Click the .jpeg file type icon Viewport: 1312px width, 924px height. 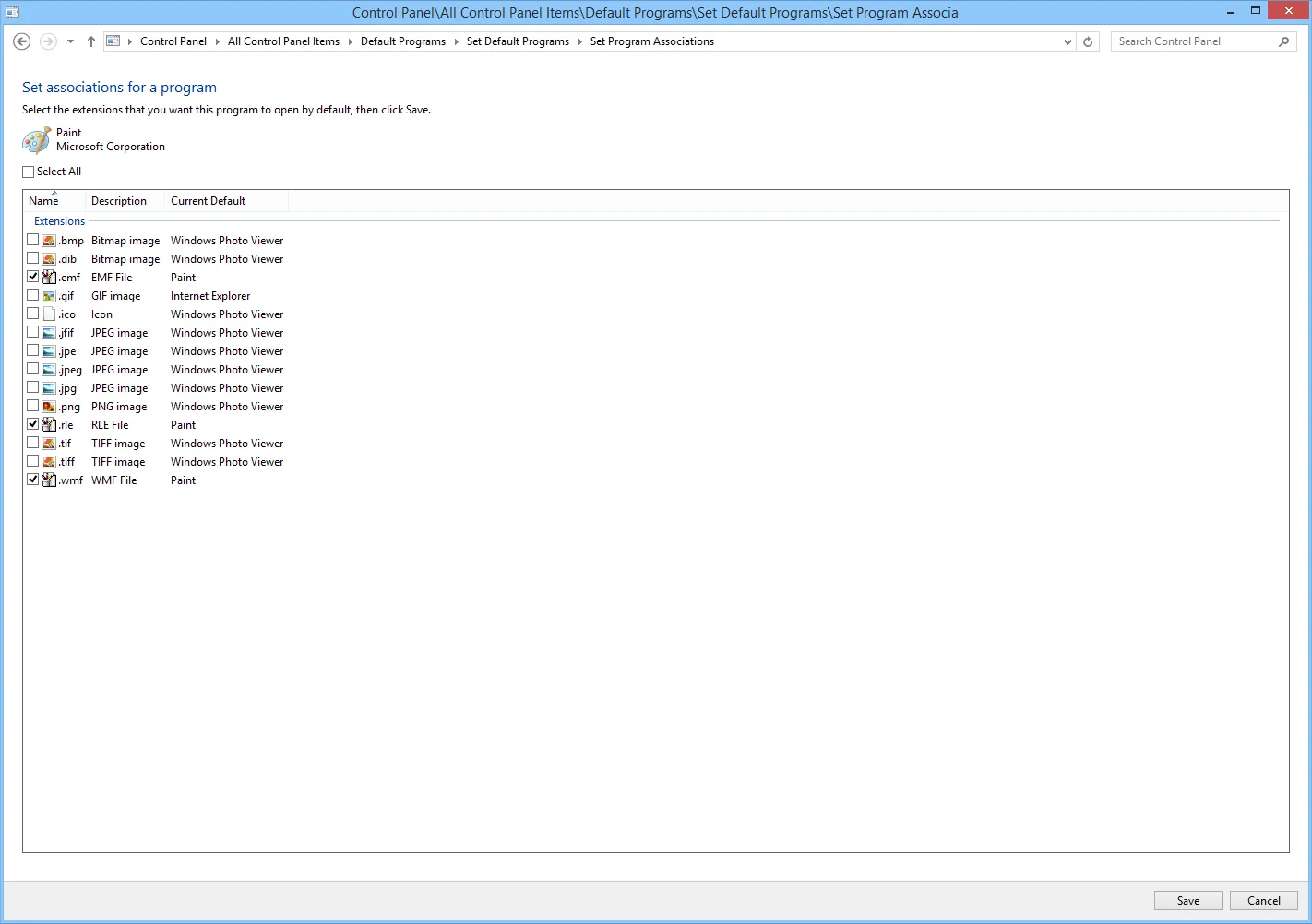[49, 370]
